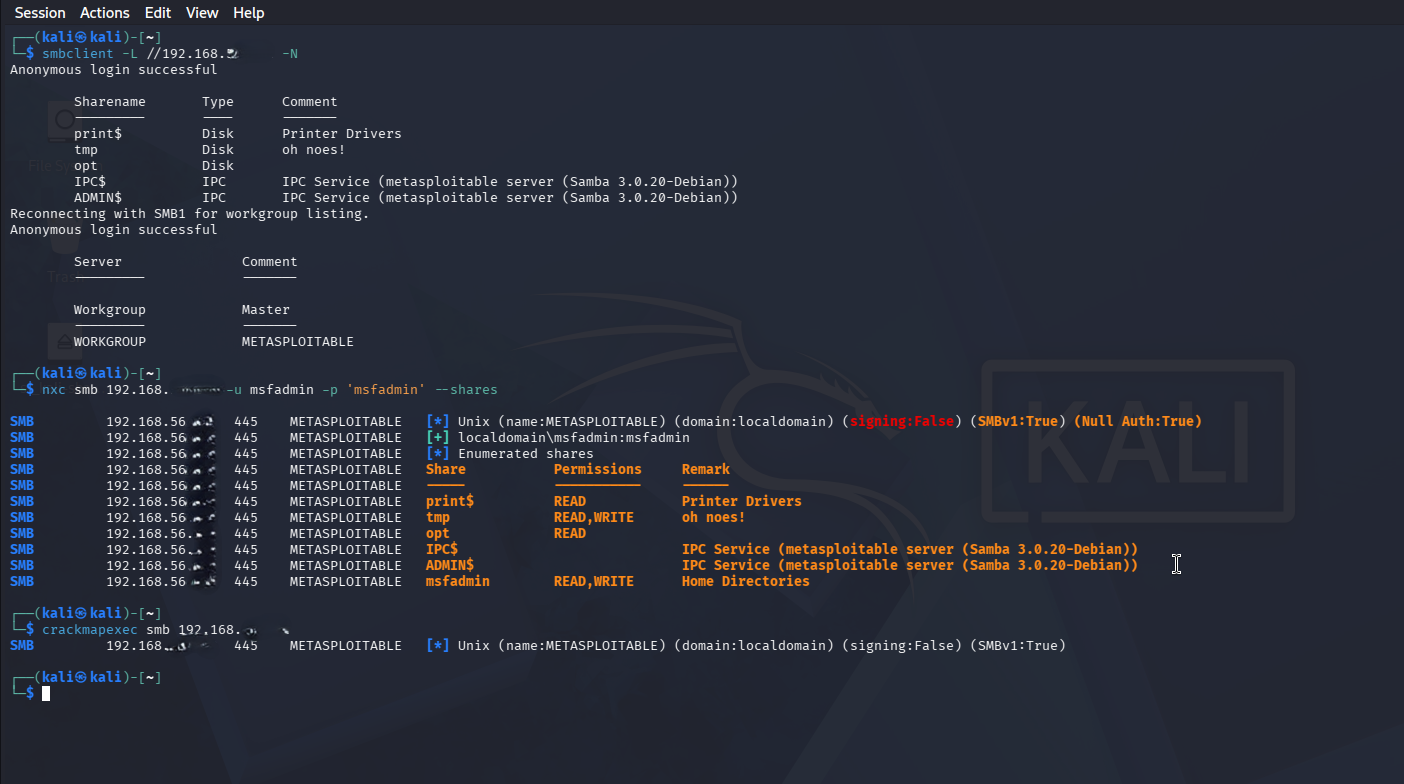The image size is (1404, 784).
Task: Click the Server column header
Action: 98,262
